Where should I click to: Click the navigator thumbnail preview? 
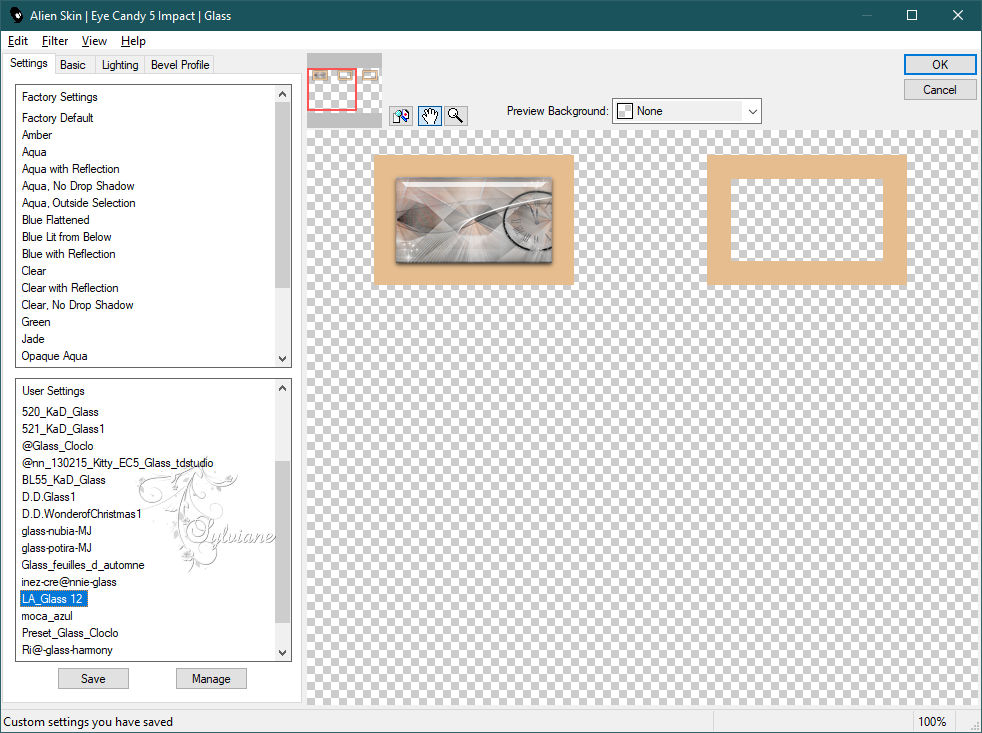[x=344, y=90]
